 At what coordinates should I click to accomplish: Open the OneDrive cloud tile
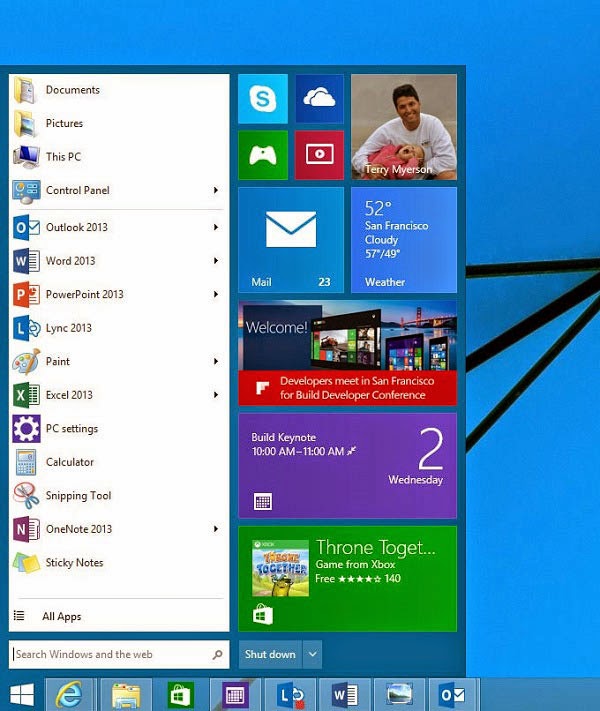(319, 99)
